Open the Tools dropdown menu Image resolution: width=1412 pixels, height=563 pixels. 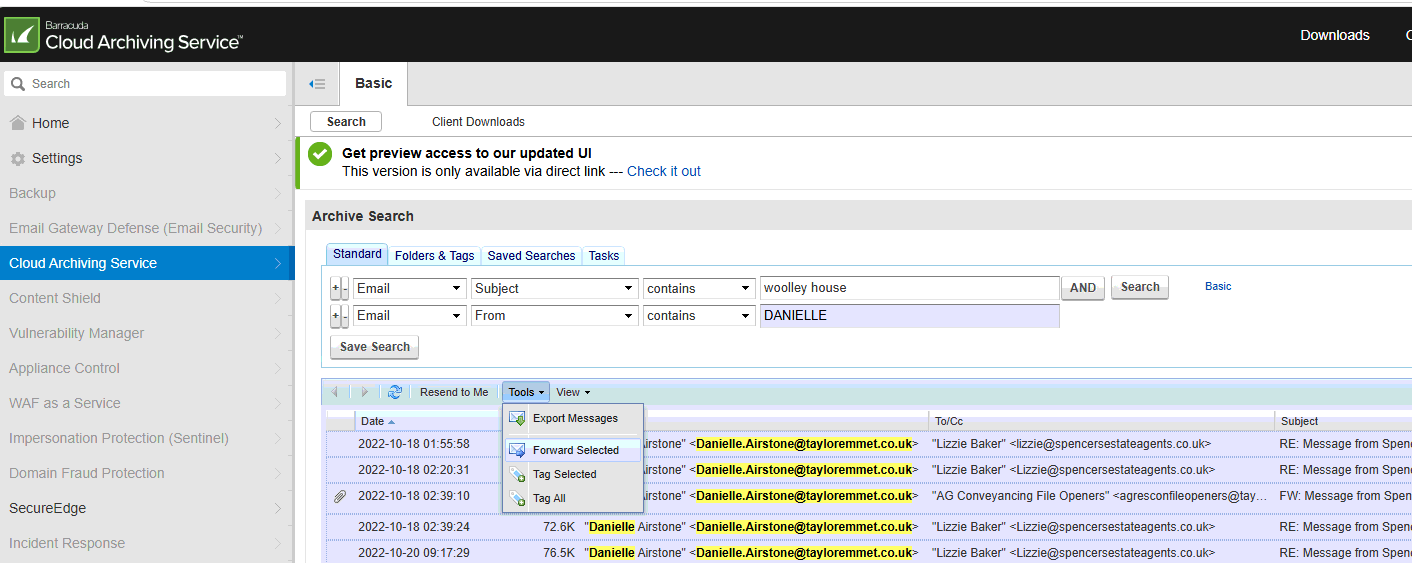pos(526,392)
